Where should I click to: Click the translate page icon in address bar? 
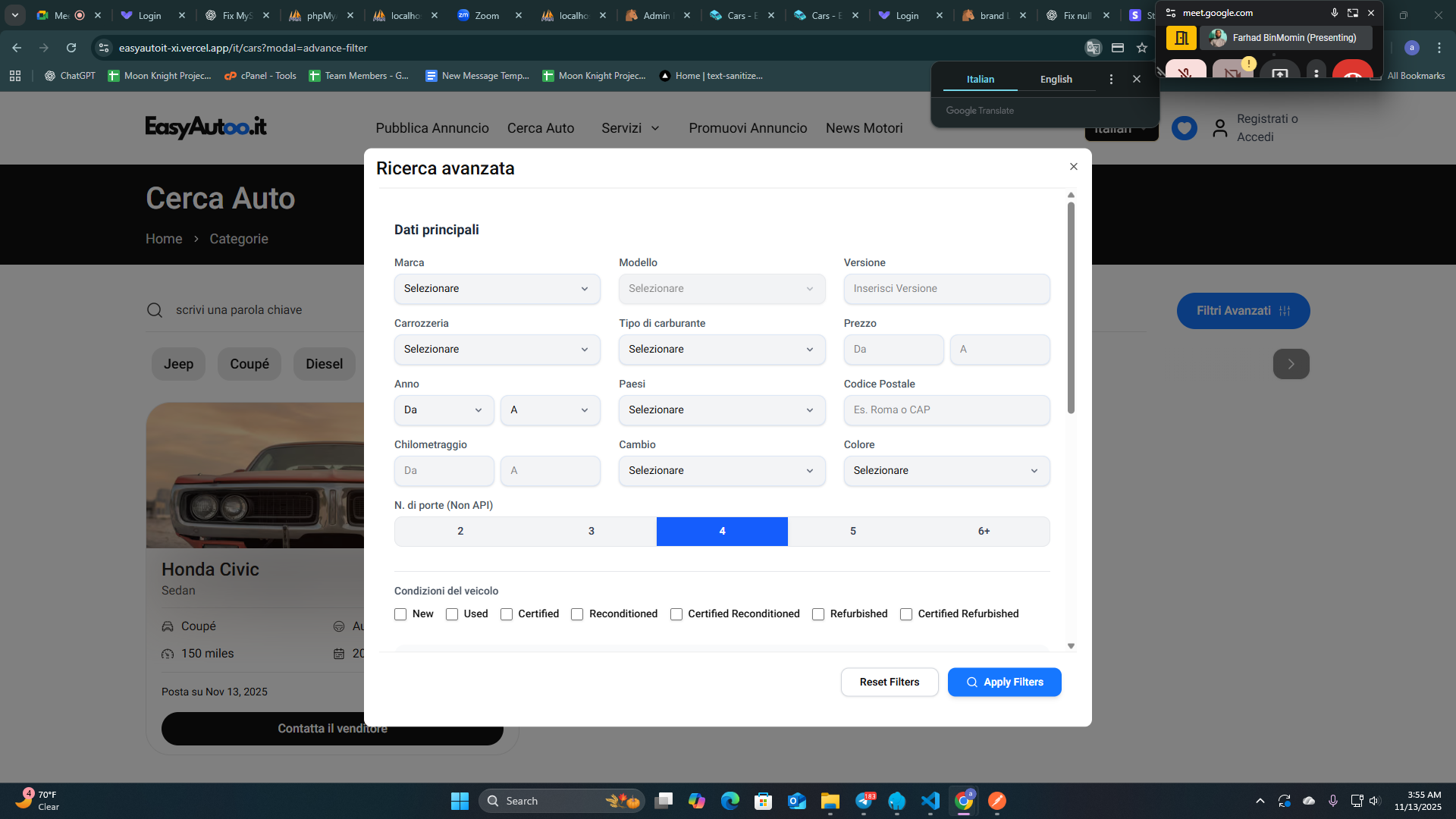tap(1093, 48)
